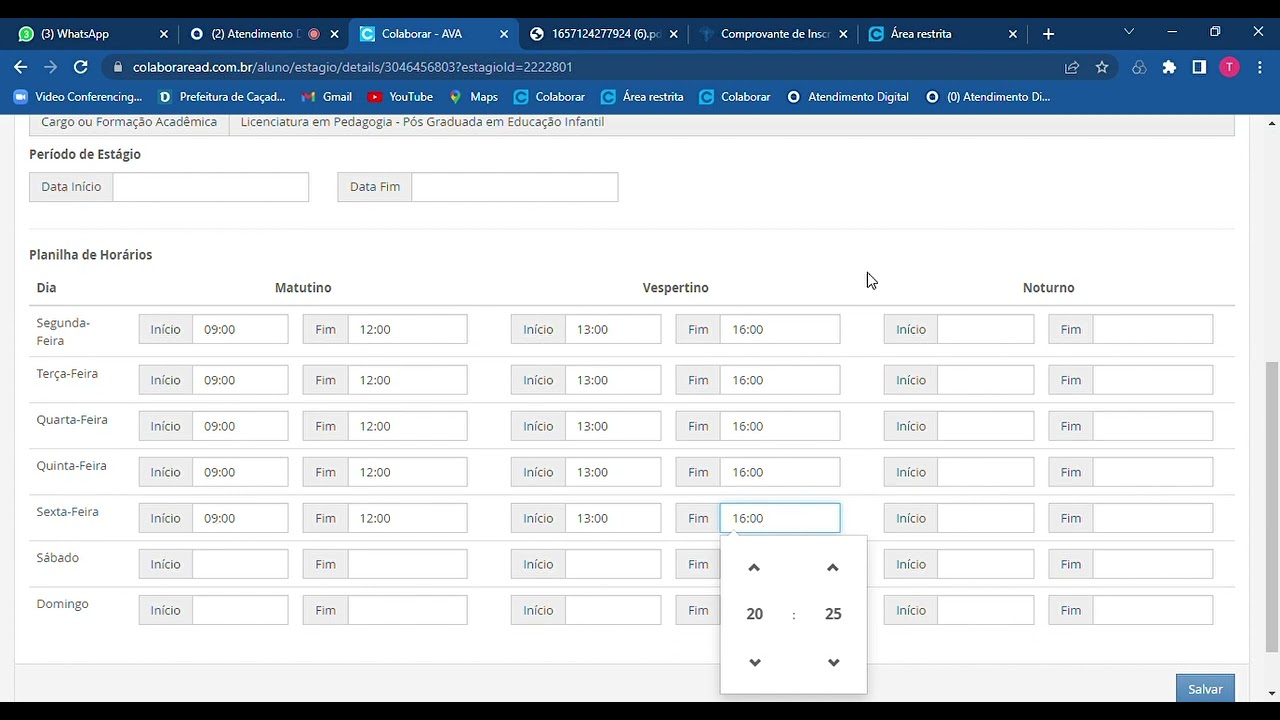This screenshot has width=1280, height=720.
Task: Click the Planilha de Horários heading
Action: 91,255
